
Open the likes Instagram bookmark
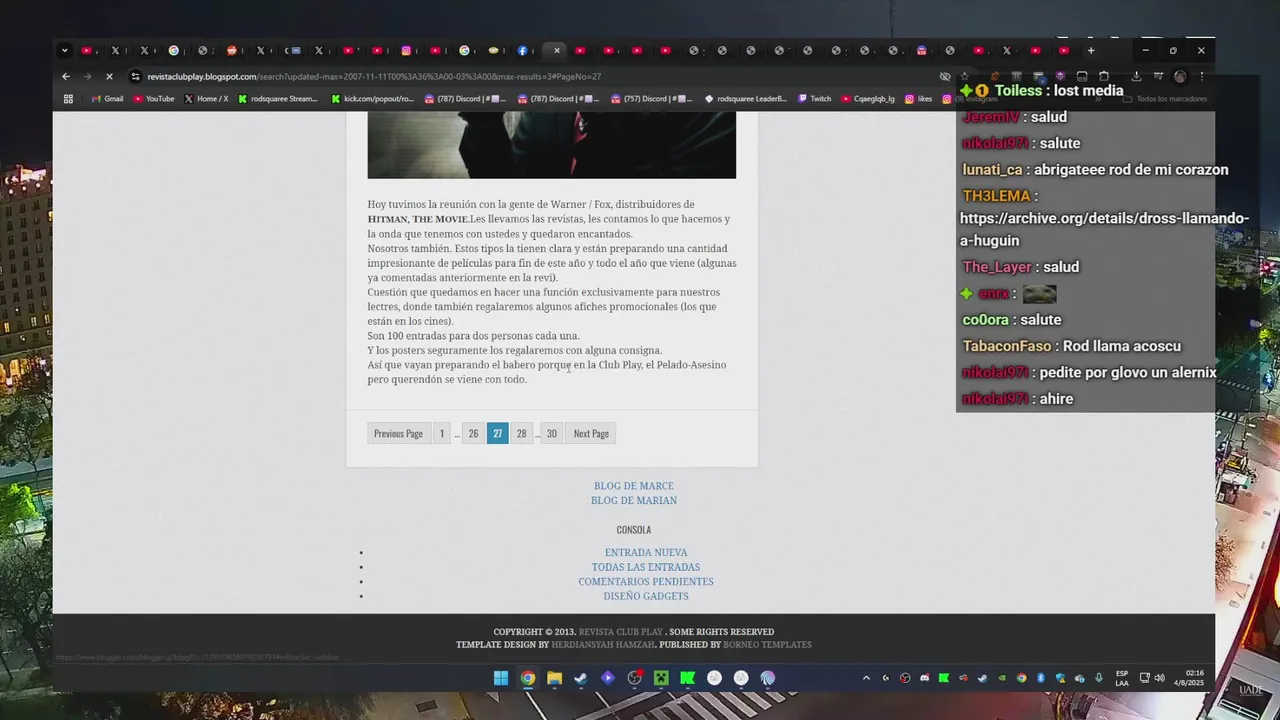coord(919,99)
